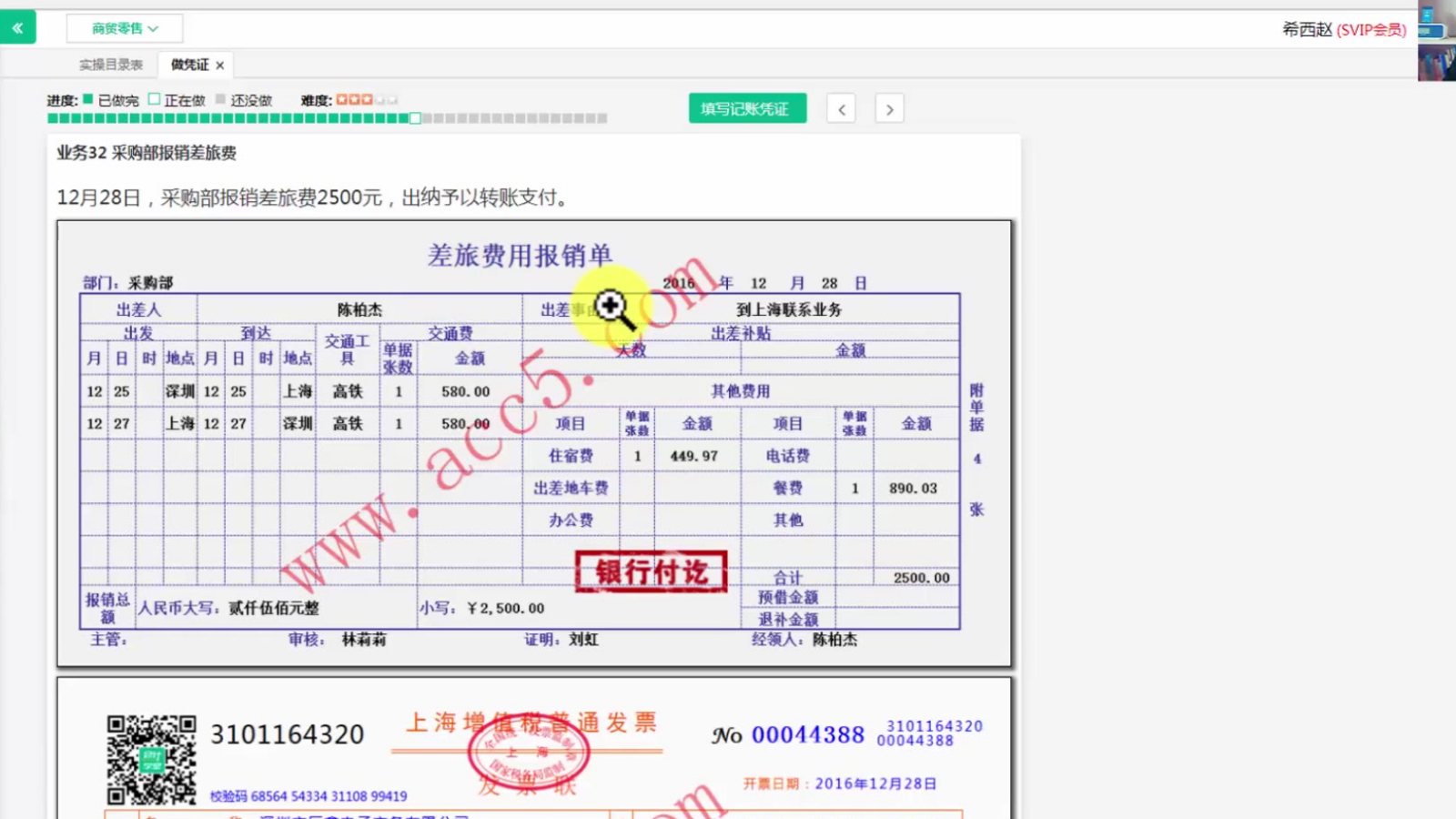The image size is (1456, 819).
Task: Click the 2500.00 total cell
Action: click(921, 578)
